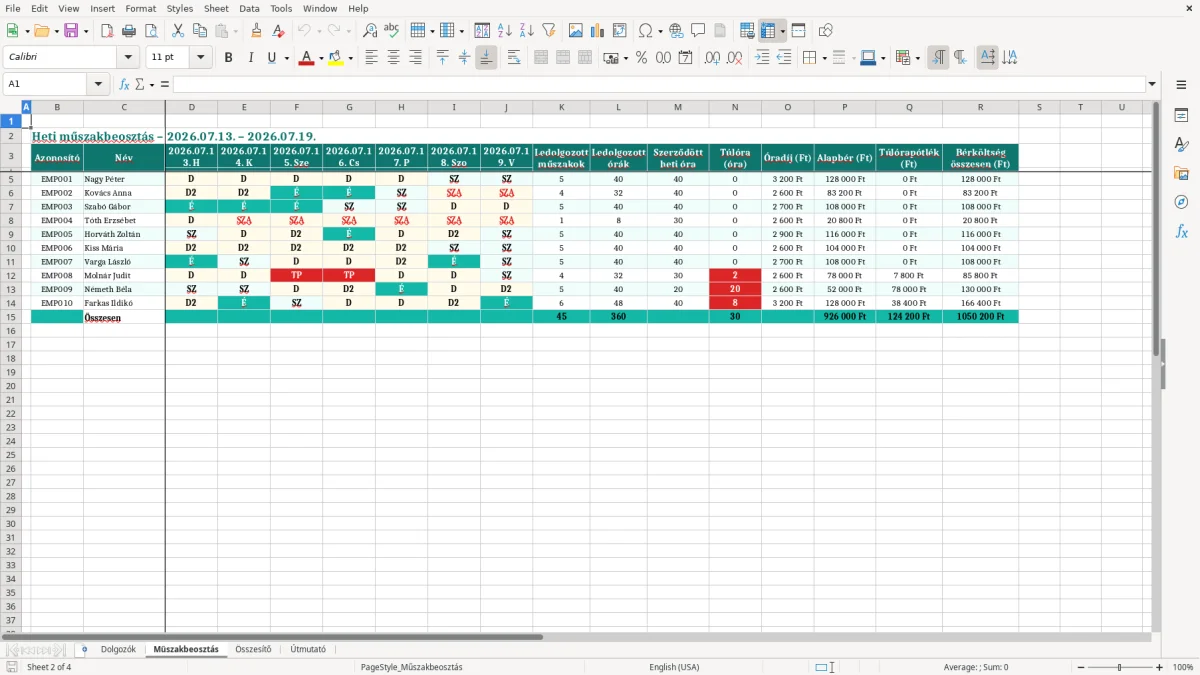Open the Sheet menu

point(216,8)
